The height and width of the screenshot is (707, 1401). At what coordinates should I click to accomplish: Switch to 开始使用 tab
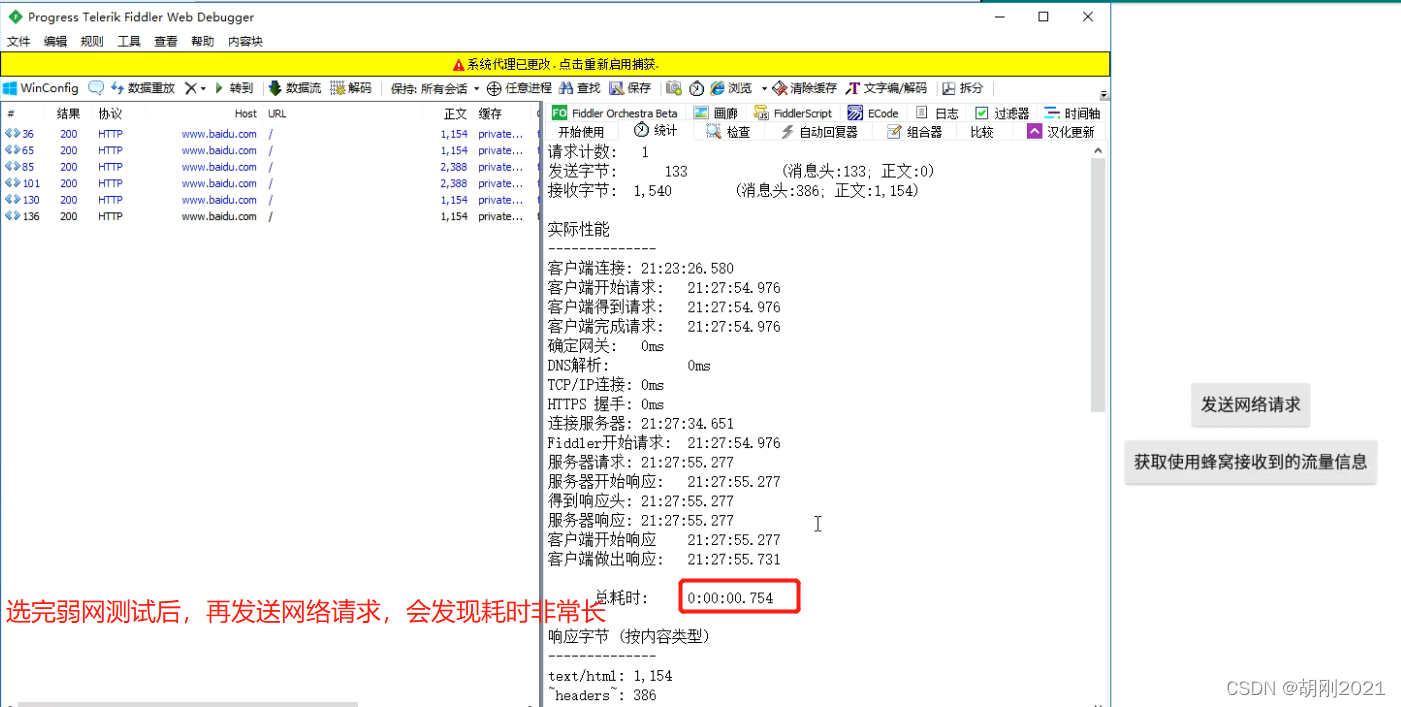581,132
